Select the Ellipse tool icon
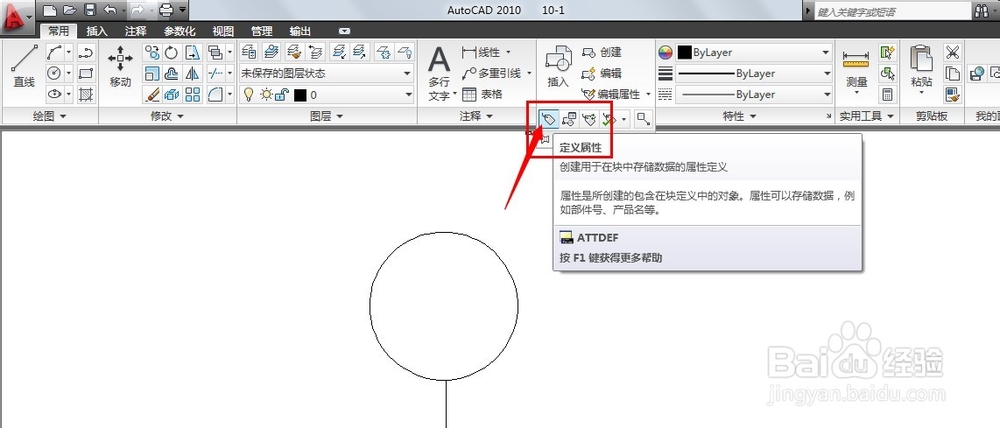The height and width of the screenshot is (428, 1000). coord(55,94)
